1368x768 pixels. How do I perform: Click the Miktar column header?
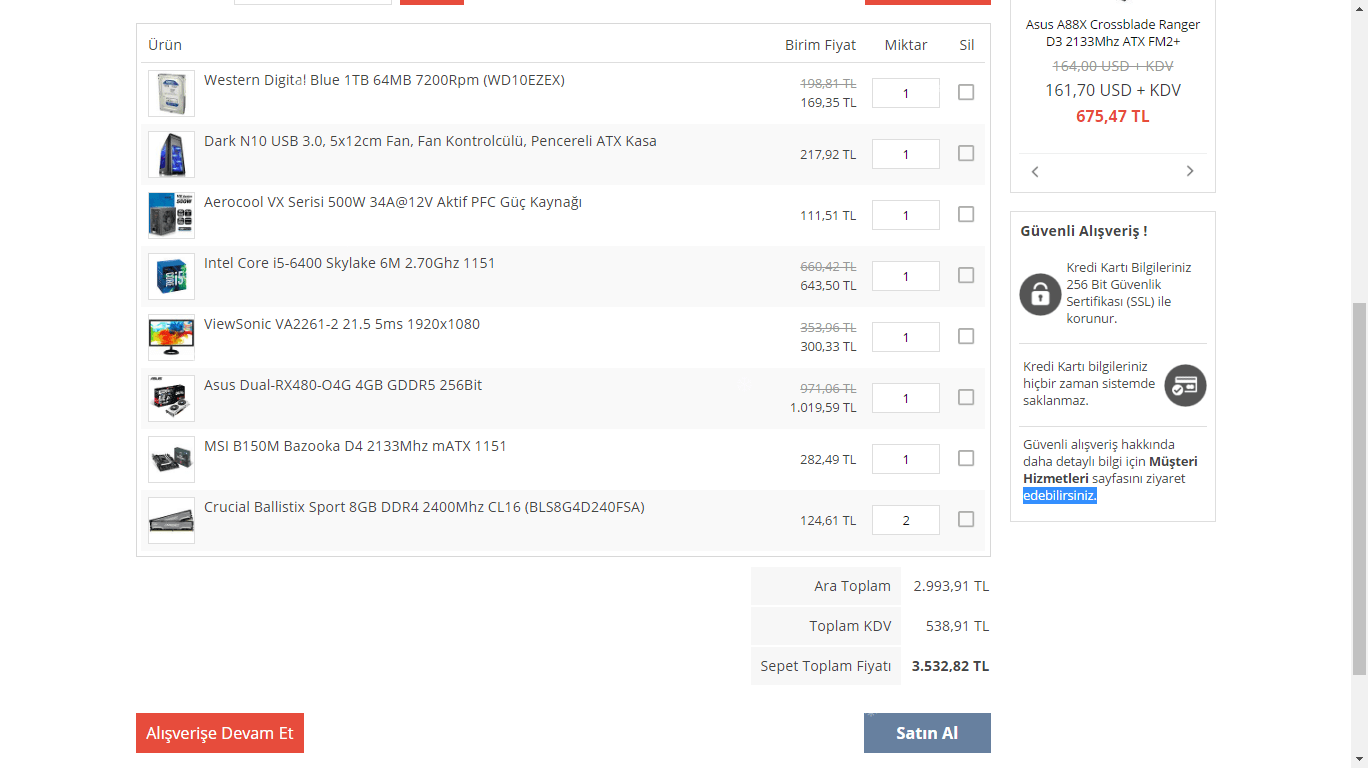(x=906, y=45)
